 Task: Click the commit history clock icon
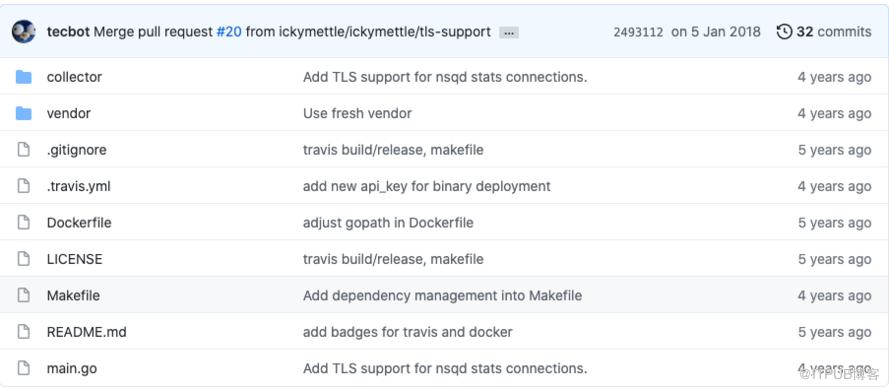[784, 32]
